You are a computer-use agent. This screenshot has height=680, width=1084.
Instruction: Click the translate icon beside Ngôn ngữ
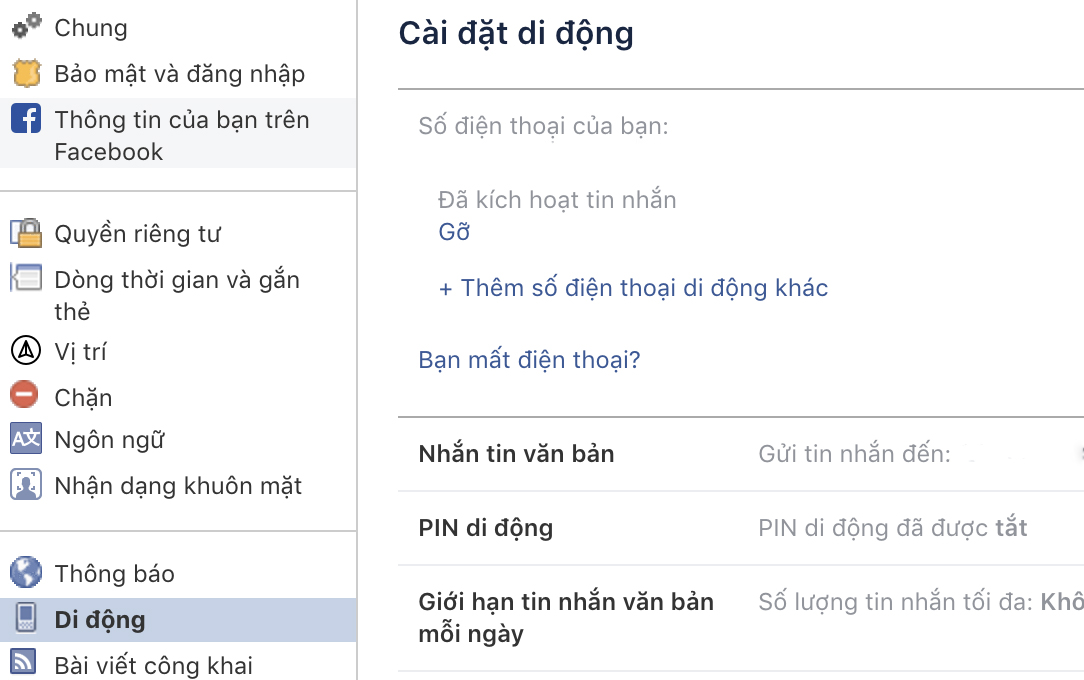coord(26,438)
